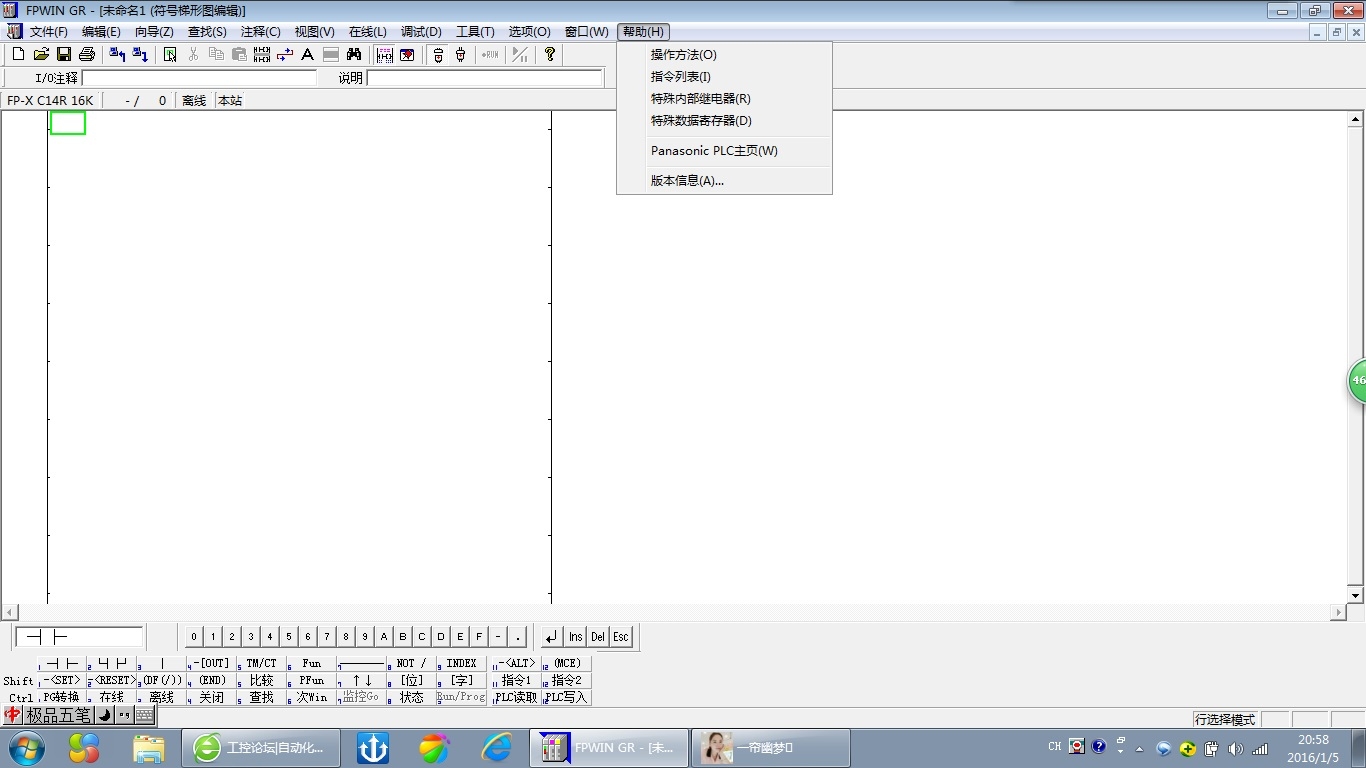
Task: Click the 极品五笔 input method bar
Action: point(79,715)
